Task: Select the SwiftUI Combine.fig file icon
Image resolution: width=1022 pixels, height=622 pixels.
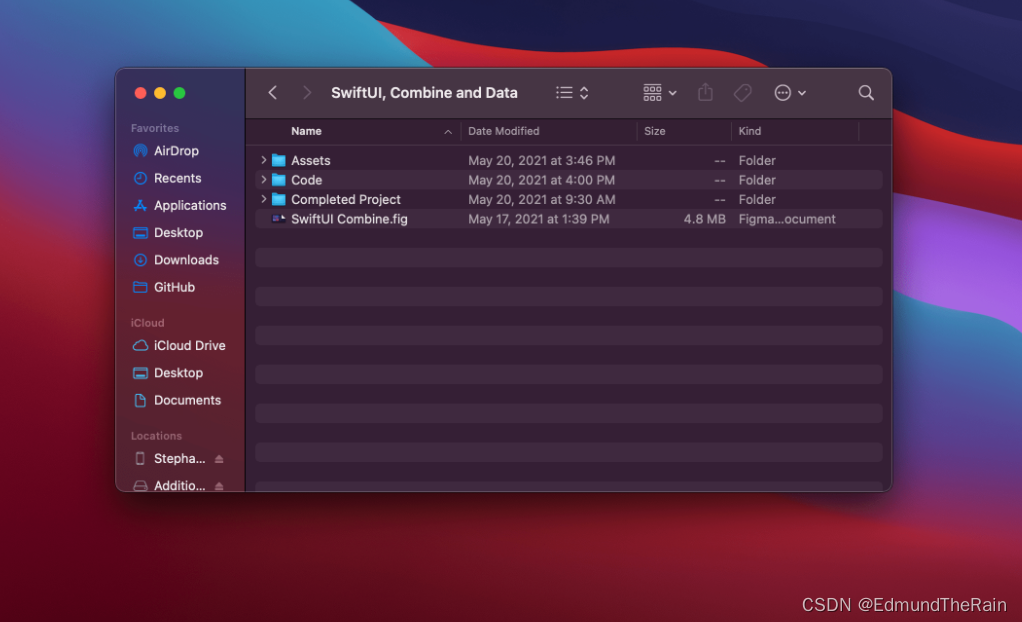Action: tap(279, 219)
